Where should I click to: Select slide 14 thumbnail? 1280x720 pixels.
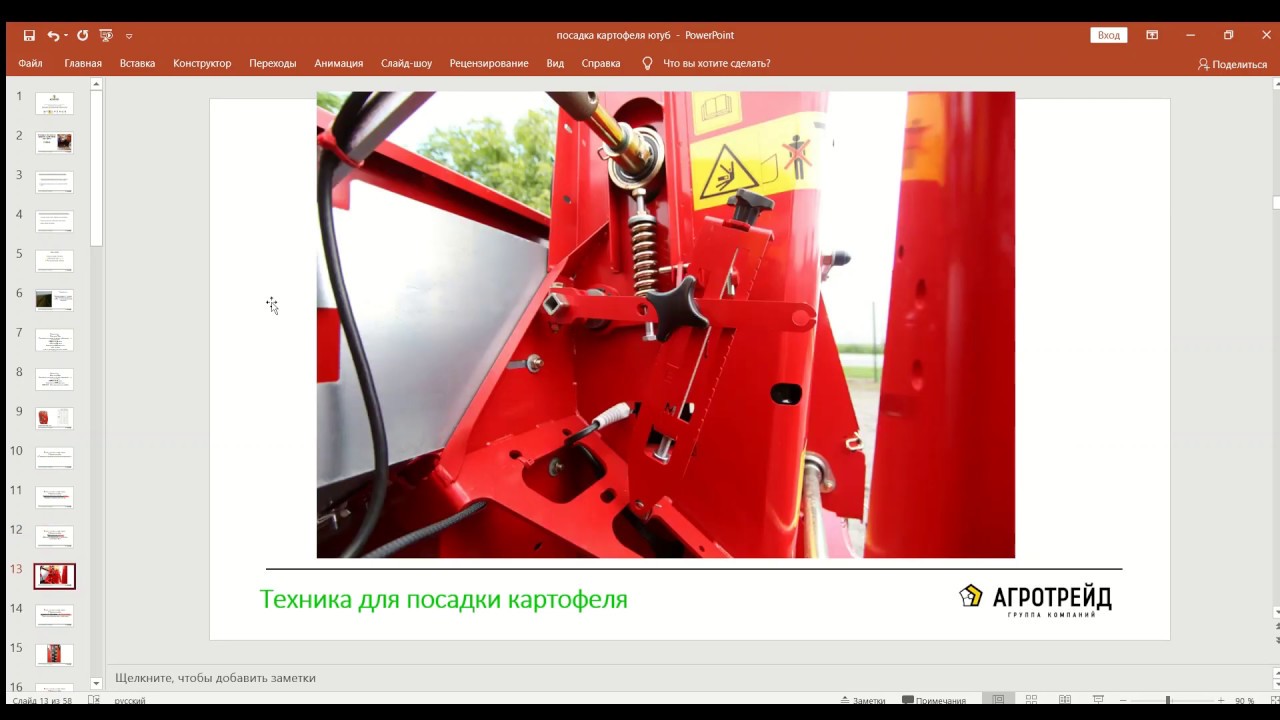coord(54,615)
